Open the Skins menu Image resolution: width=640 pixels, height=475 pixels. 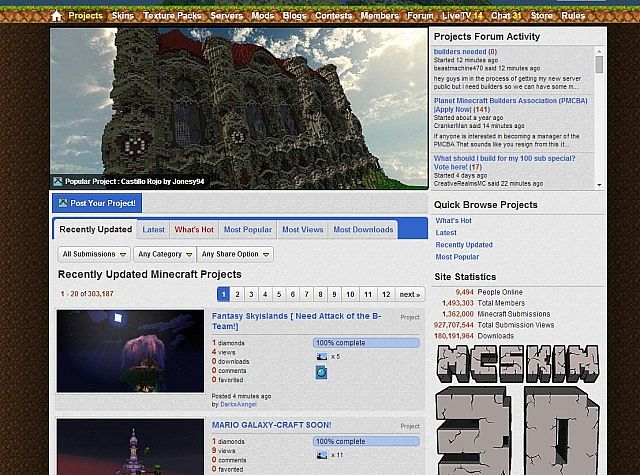[x=122, y=16]
